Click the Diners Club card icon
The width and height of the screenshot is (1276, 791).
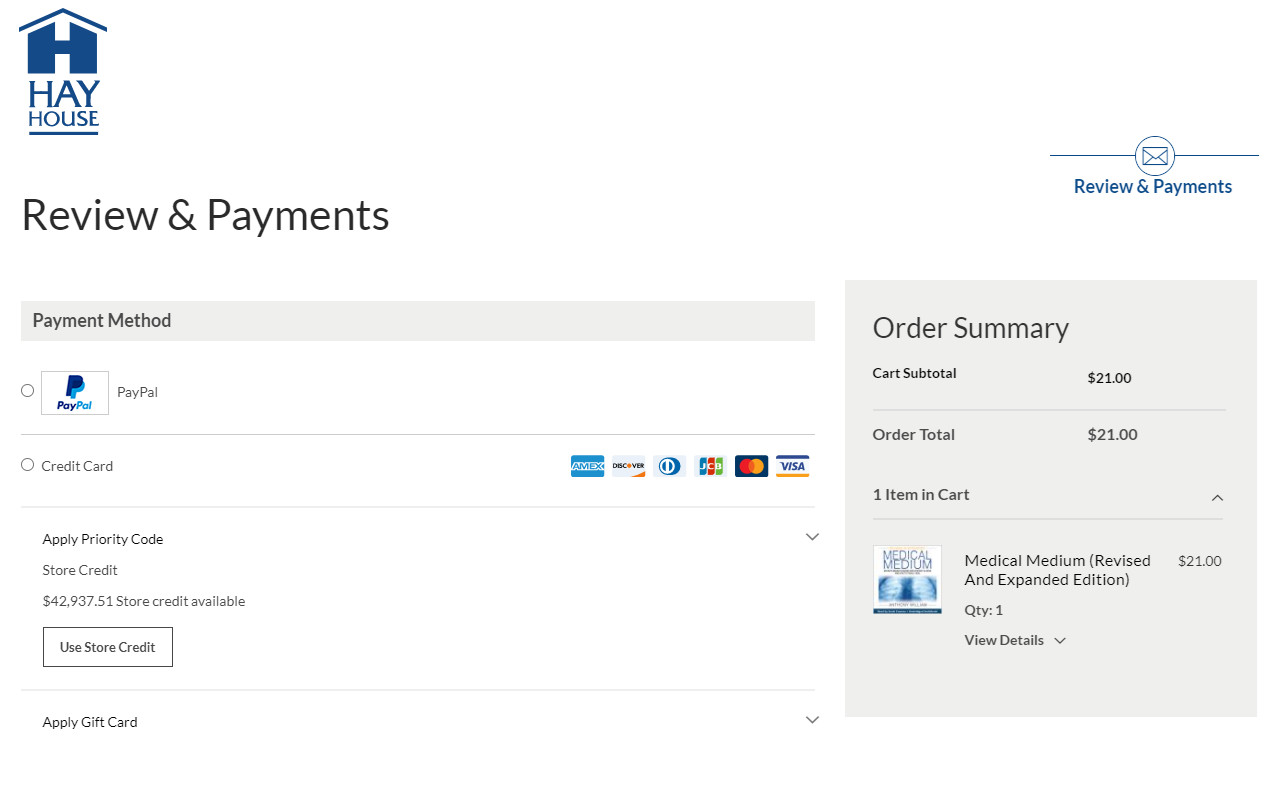click(669, 466)
